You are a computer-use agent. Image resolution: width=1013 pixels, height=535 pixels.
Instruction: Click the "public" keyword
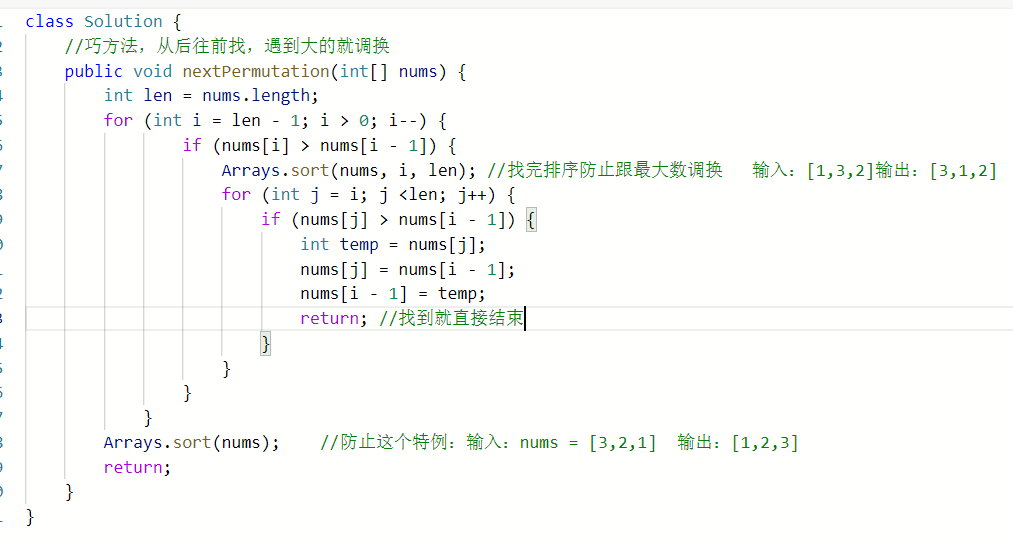(x=94, y=71)
